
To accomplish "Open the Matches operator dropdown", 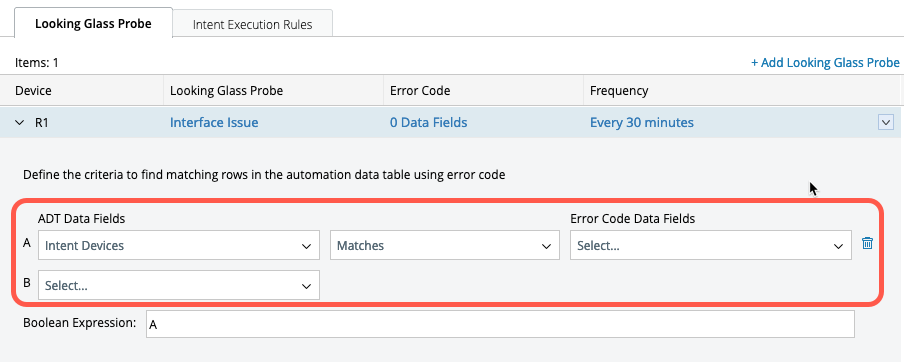I will pyautogui.click(x=445, y=245).
